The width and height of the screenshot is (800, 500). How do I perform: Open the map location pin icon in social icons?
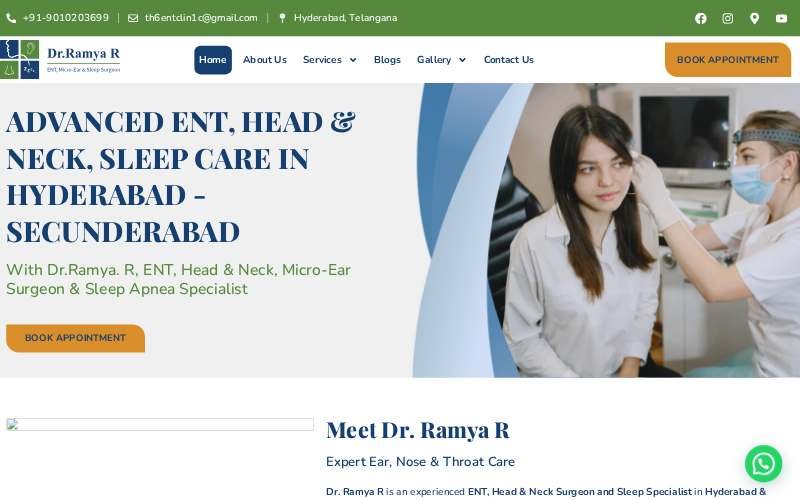(754, 18)
